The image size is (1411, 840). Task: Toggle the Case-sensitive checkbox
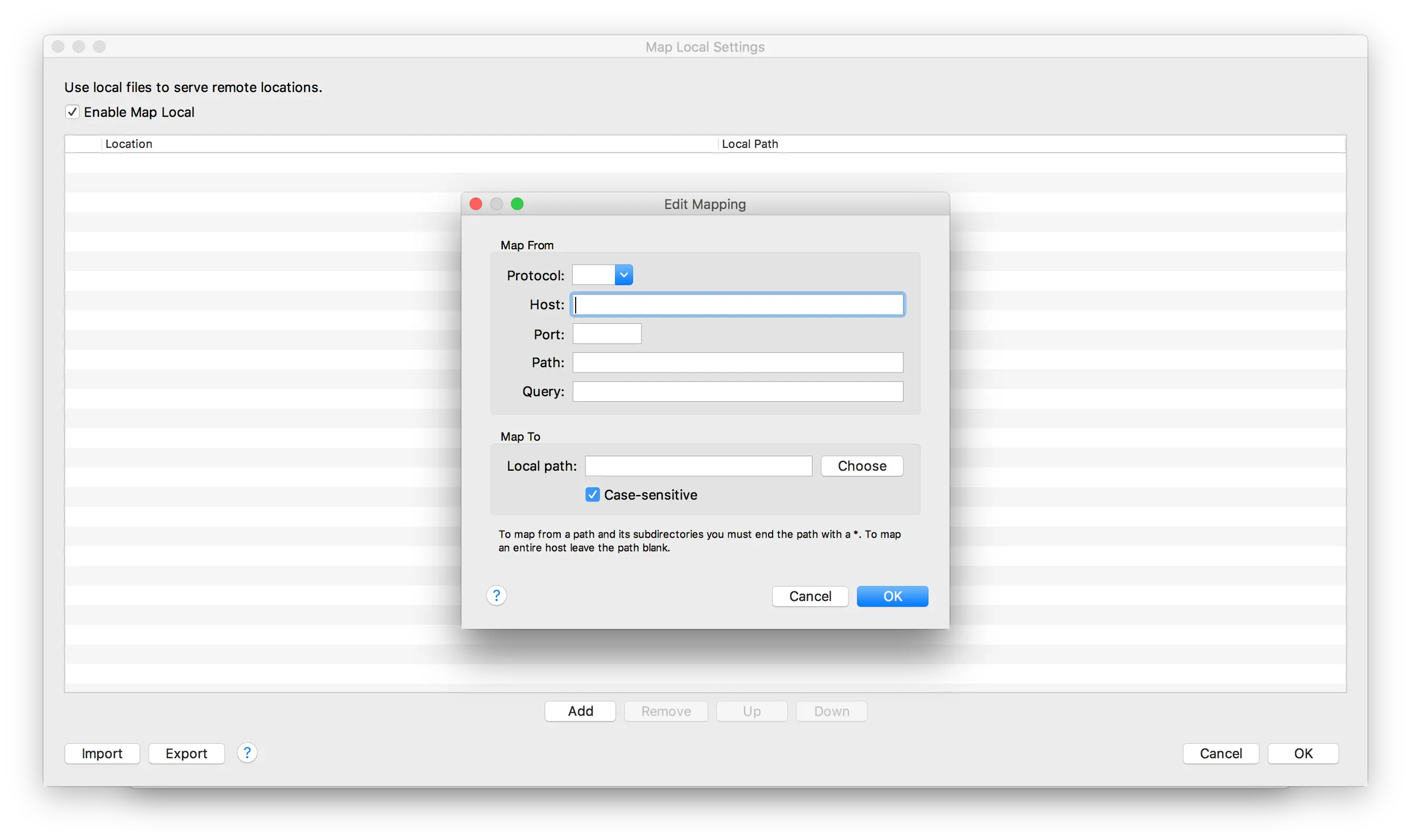(592, 494)
